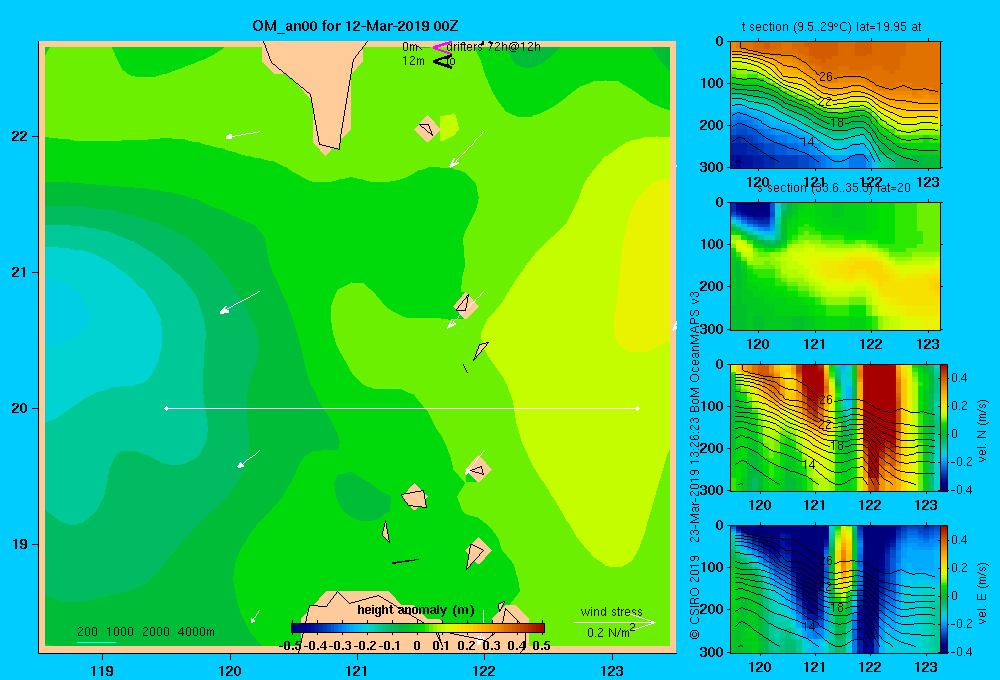The width and height of the screenshot is (1000, 680).
Task: Click the right endpoint of white section line
Action: click(x=638, y=408)
